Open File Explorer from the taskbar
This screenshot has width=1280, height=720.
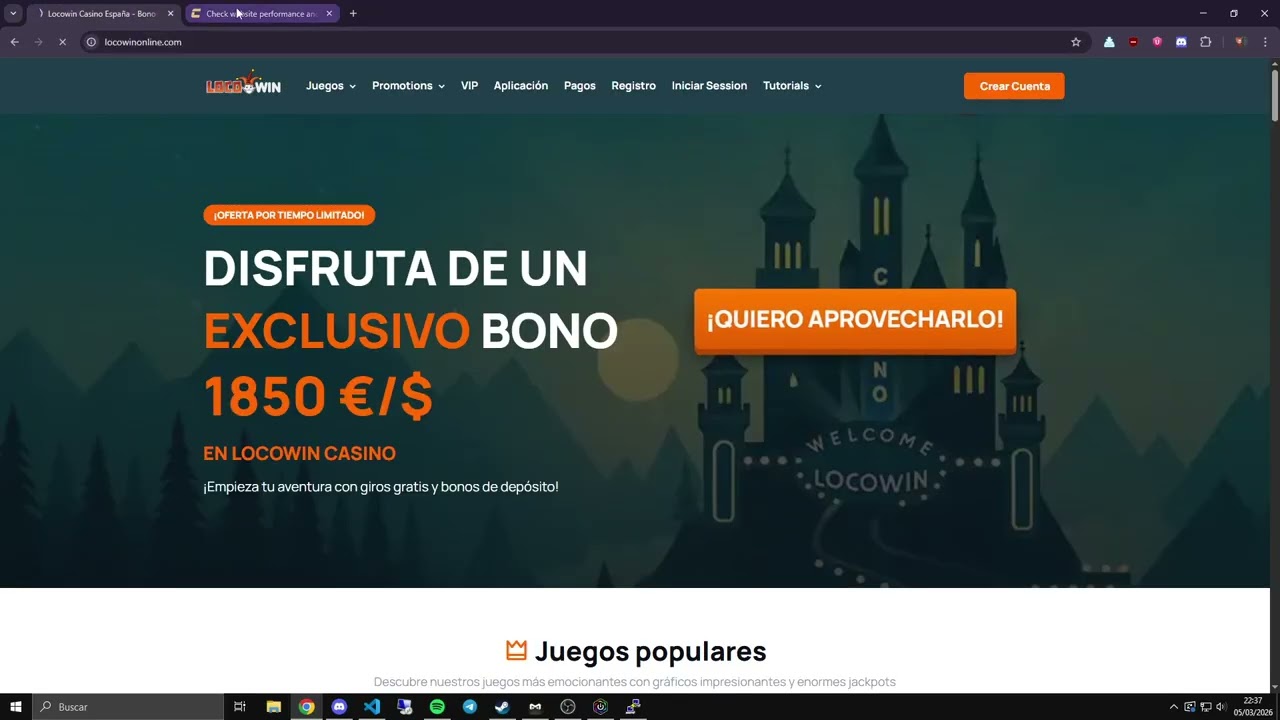pos(274,707)
